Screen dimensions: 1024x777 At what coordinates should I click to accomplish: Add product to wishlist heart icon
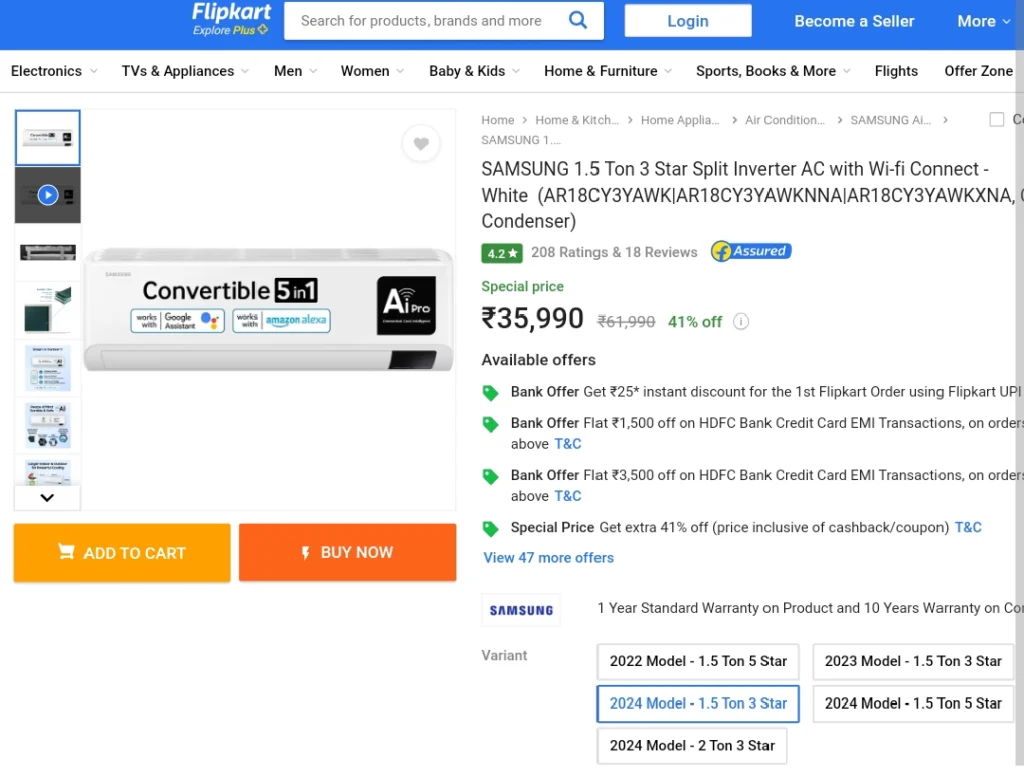click(x=421, y=143)
